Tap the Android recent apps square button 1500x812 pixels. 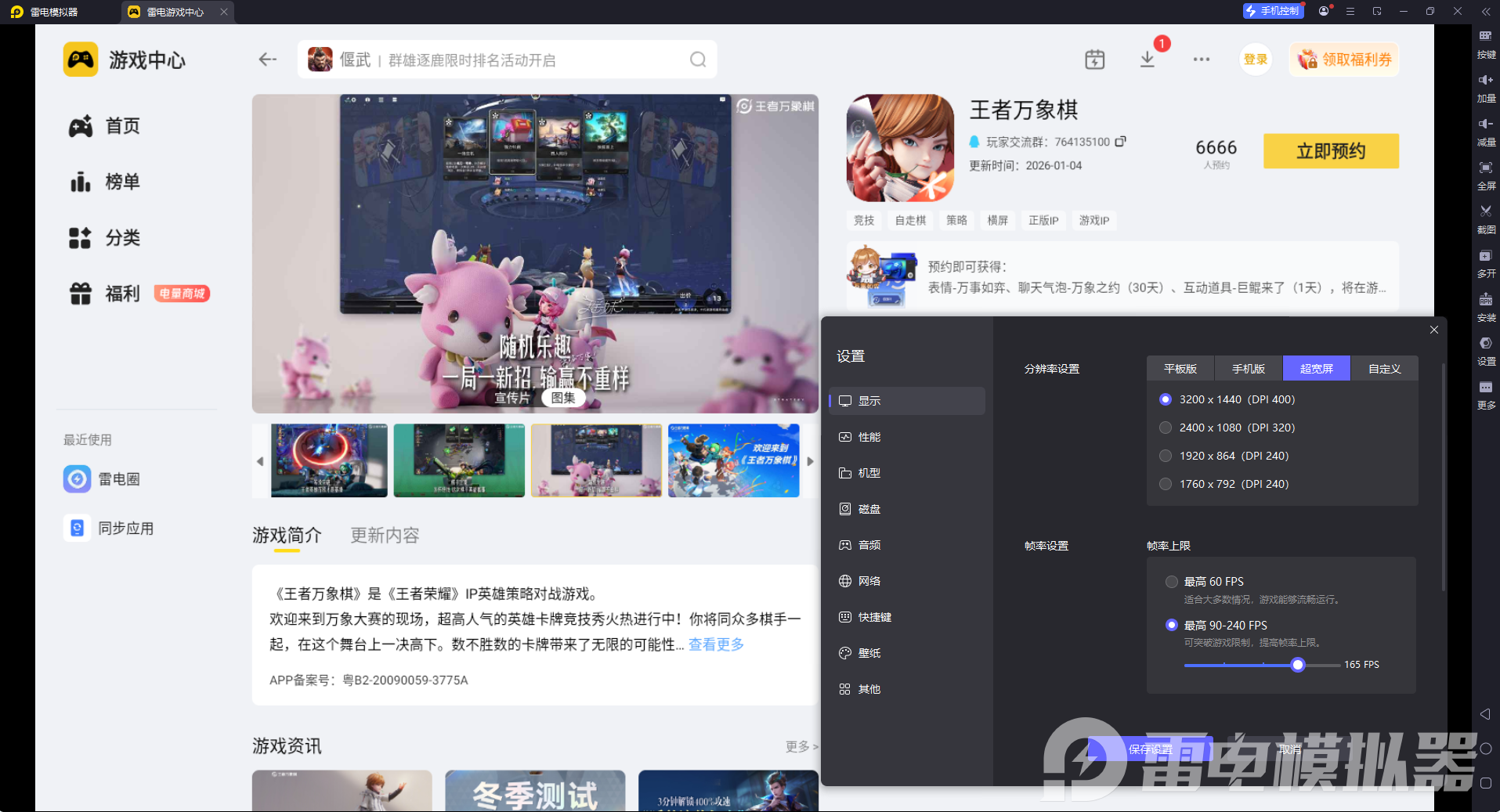1485,783
